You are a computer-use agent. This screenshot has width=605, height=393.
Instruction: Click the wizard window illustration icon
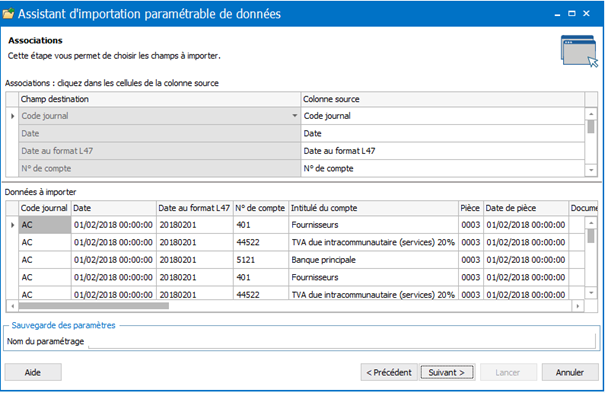click(x=579, y=51)
